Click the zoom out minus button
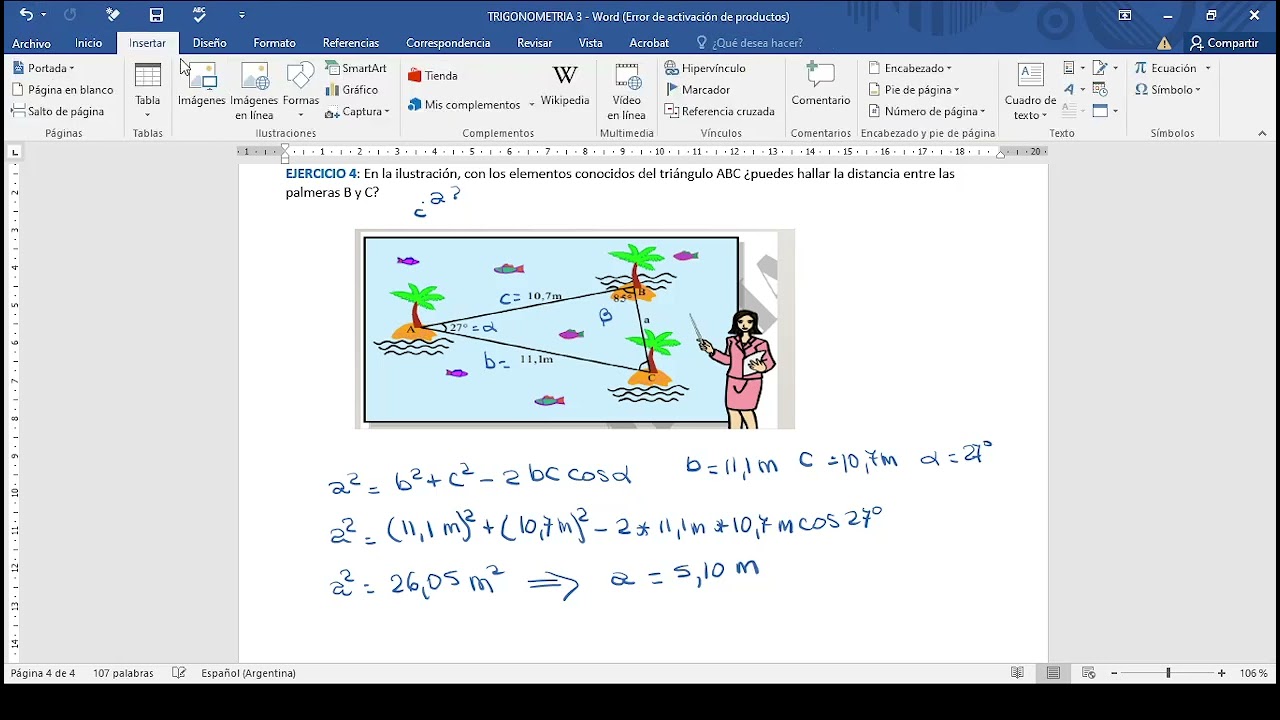 click(1114, 673)
